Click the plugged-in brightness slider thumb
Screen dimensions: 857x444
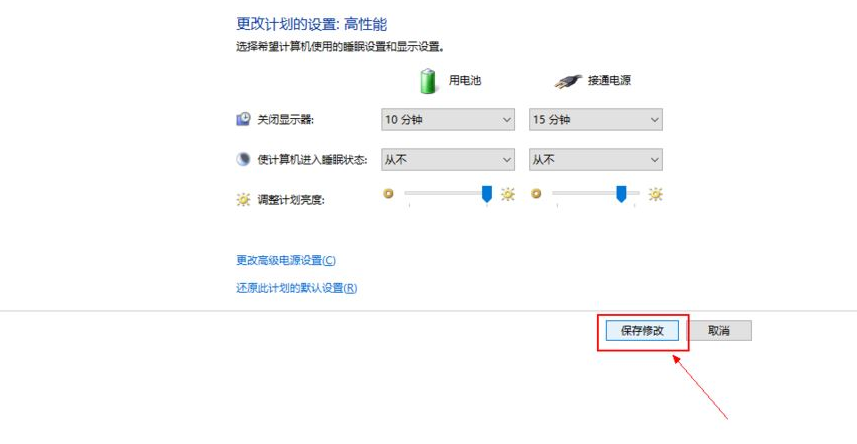621,194
